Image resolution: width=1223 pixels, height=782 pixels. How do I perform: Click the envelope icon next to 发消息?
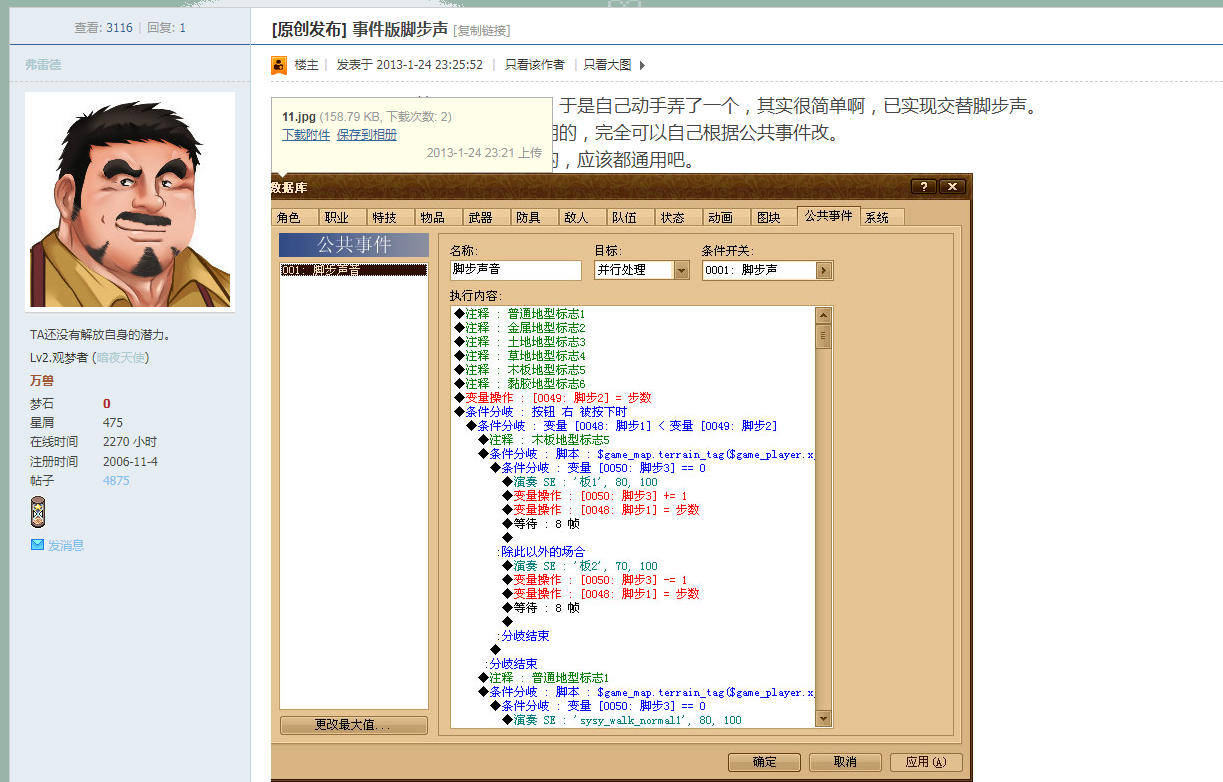[37, 545]
